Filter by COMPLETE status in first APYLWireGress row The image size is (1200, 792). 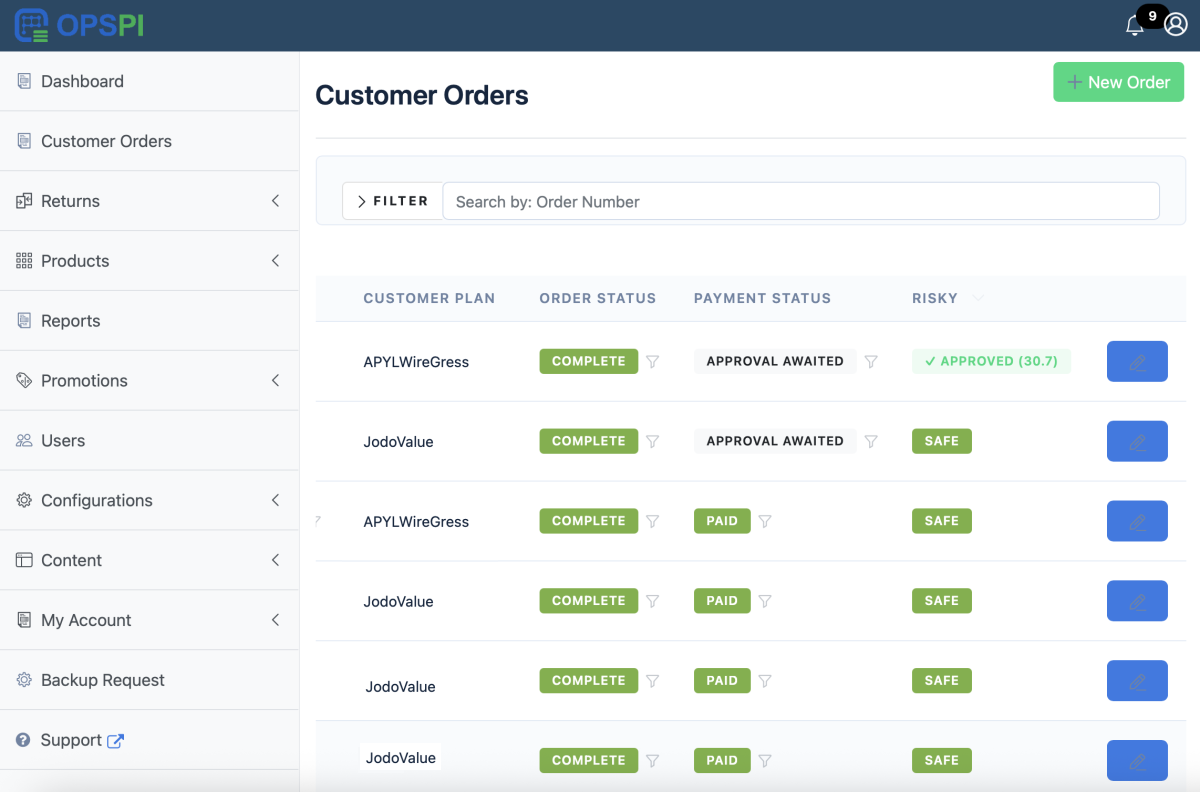click(653, 362)
